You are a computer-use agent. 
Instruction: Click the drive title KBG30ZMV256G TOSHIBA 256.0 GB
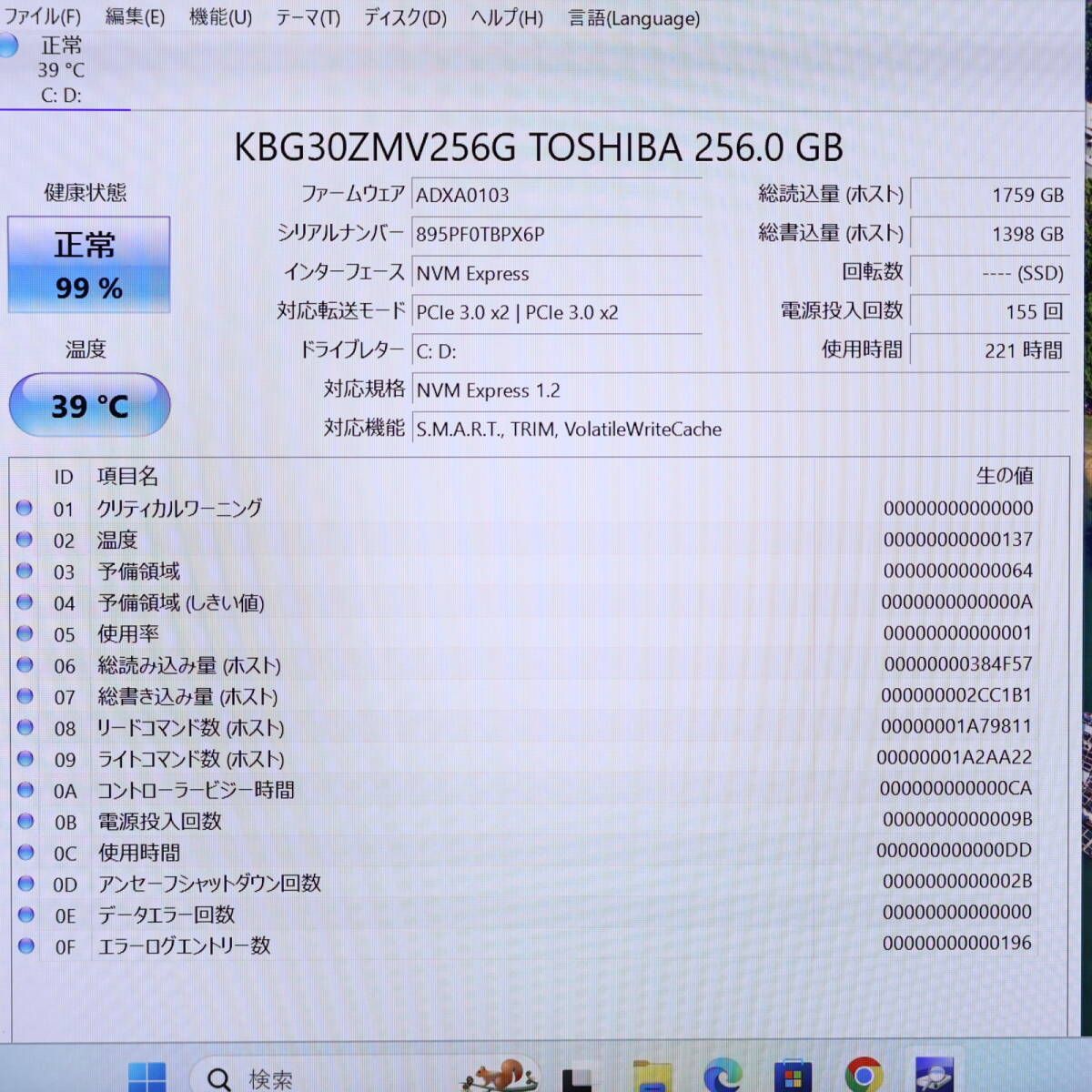point(539,147)
